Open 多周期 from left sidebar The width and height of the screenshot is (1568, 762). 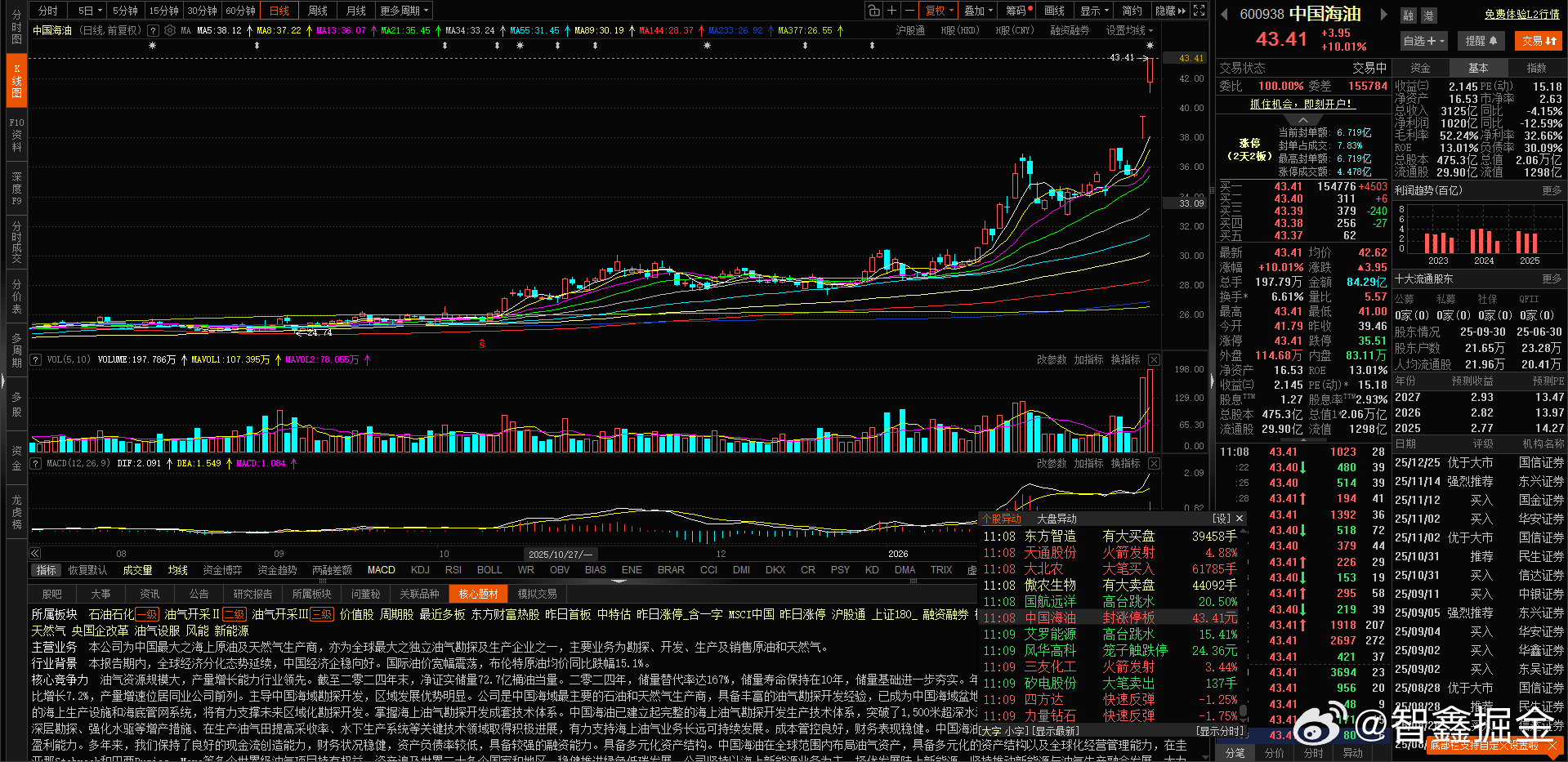click(x=16, y=350)
